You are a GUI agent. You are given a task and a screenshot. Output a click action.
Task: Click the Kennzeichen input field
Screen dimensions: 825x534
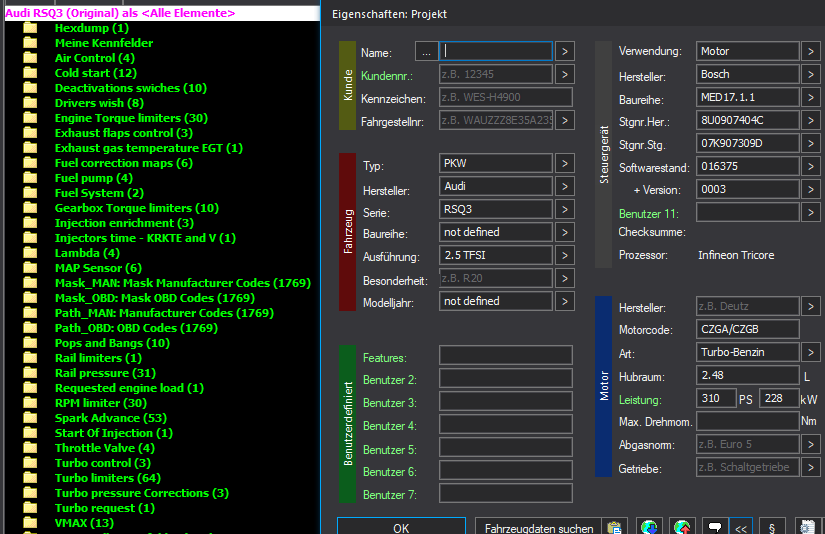pos(506,97)
